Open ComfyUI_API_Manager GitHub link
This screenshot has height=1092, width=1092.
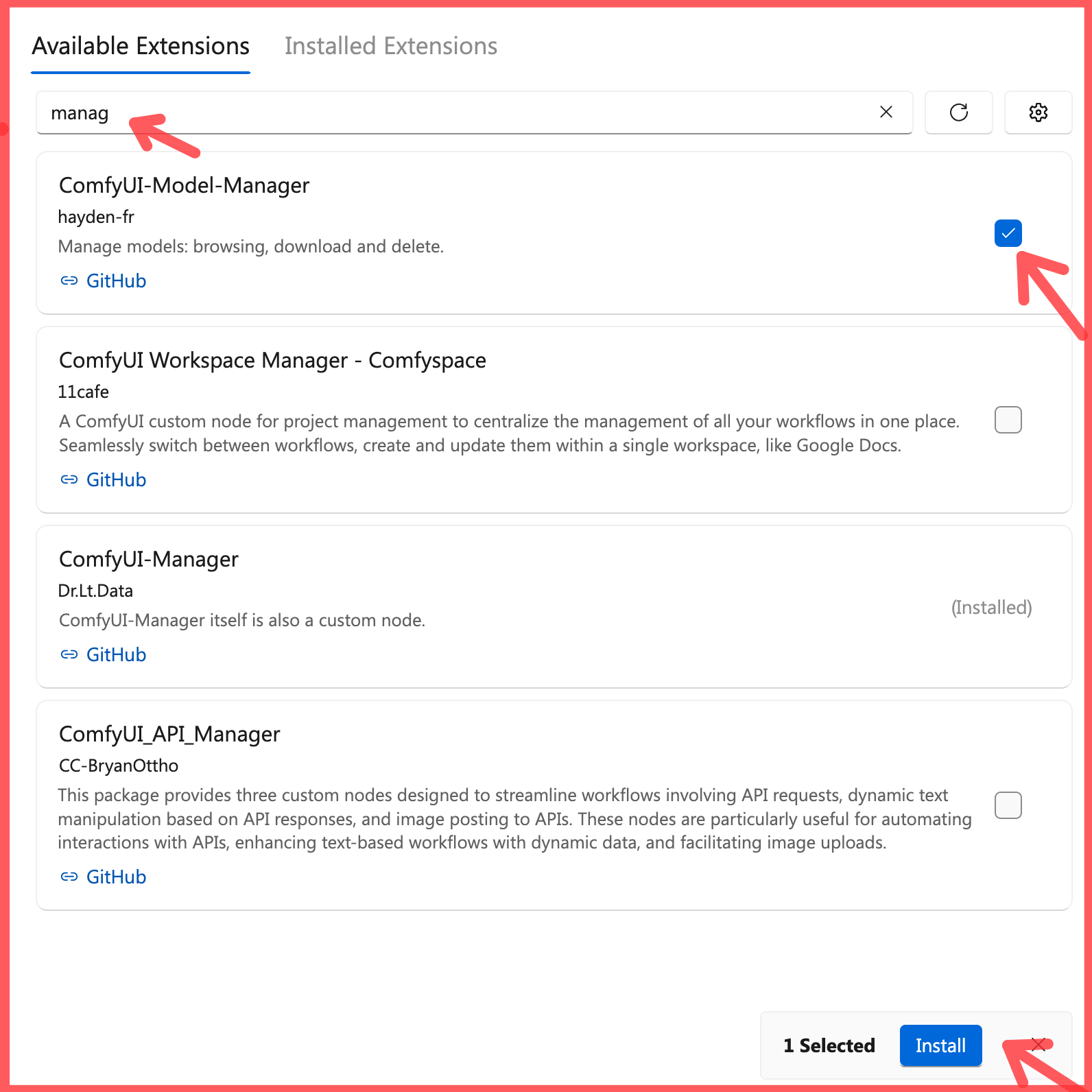coord(116,877)
